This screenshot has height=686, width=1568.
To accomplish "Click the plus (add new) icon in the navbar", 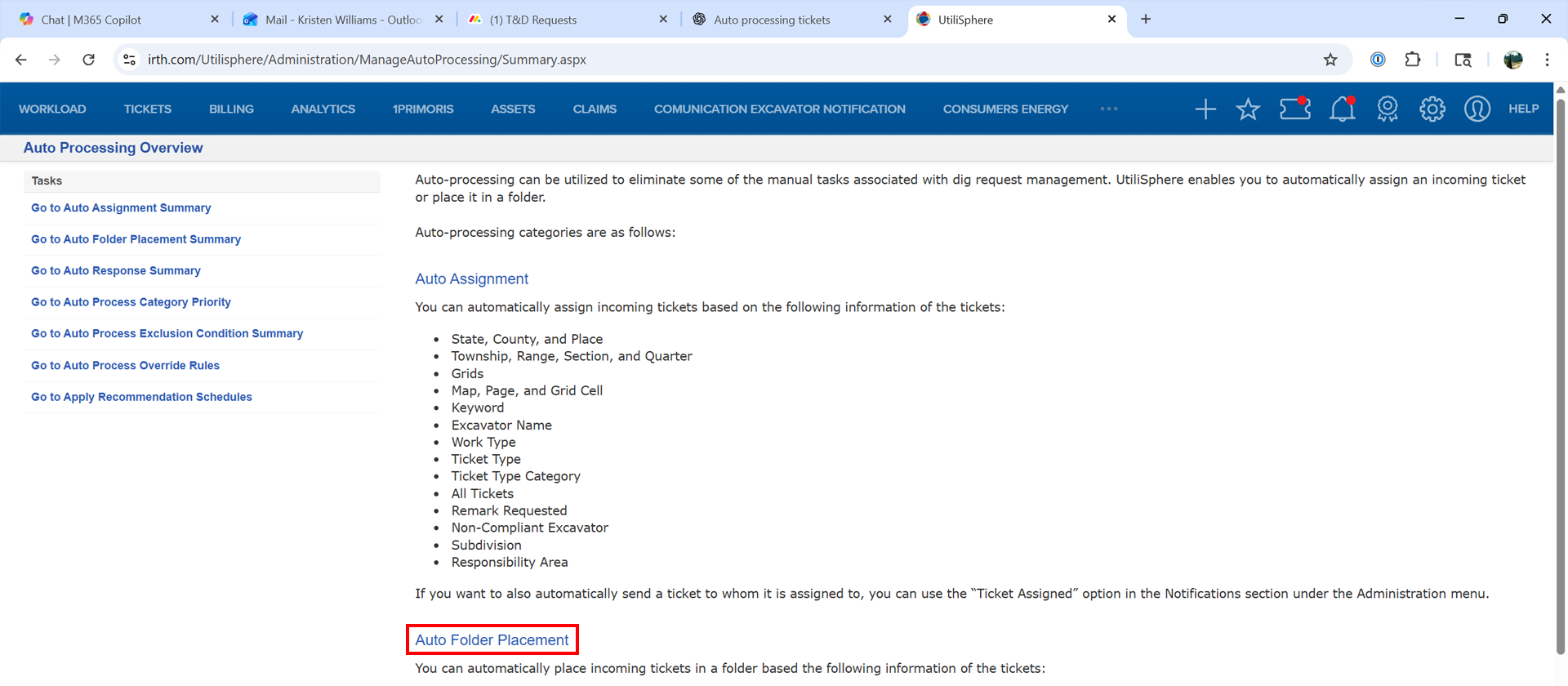I will click(1205, 109).
